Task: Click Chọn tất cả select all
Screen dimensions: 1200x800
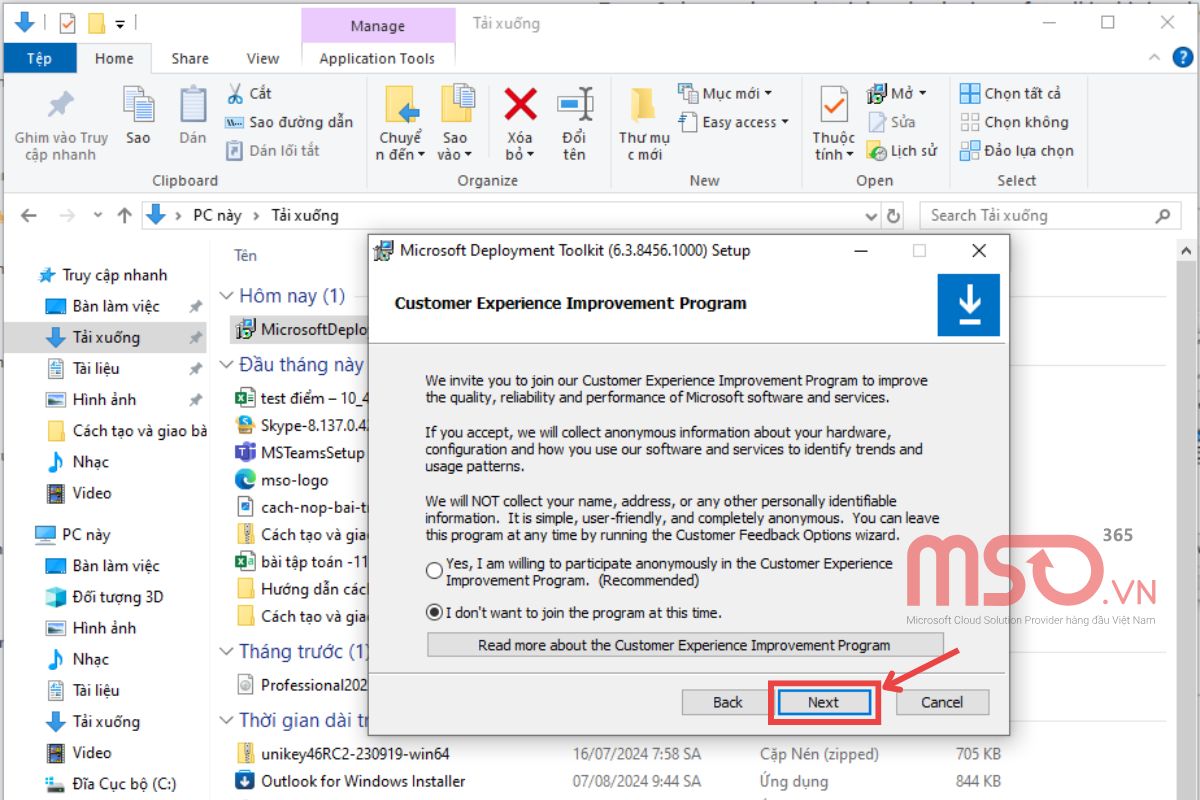Action: (1010, 93)
